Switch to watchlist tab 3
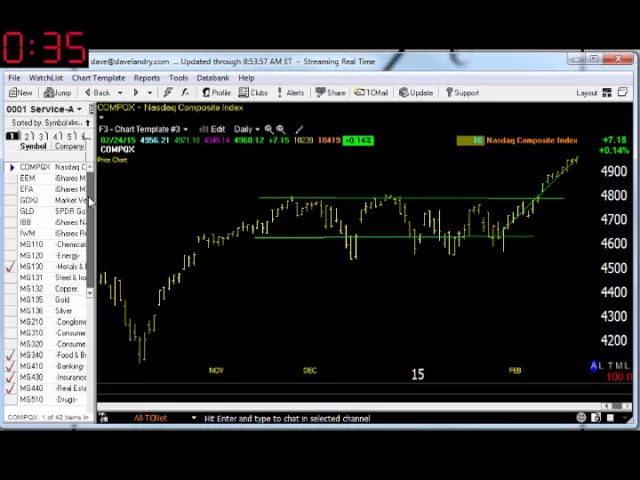The image size is (640, 480). pyautogui.click(x=42, y=136)
